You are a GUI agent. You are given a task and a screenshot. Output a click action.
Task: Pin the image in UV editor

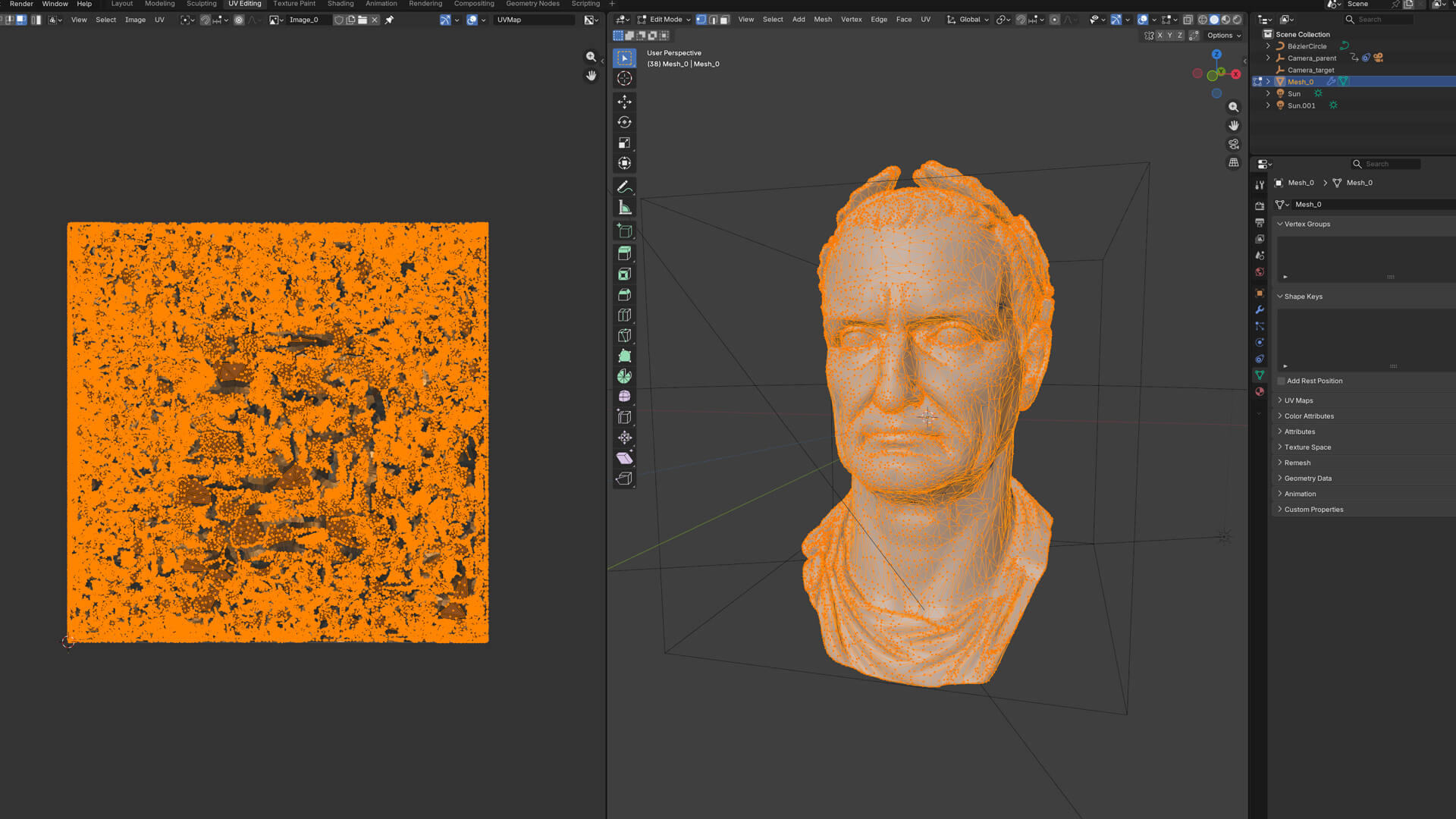pos(390,20)
